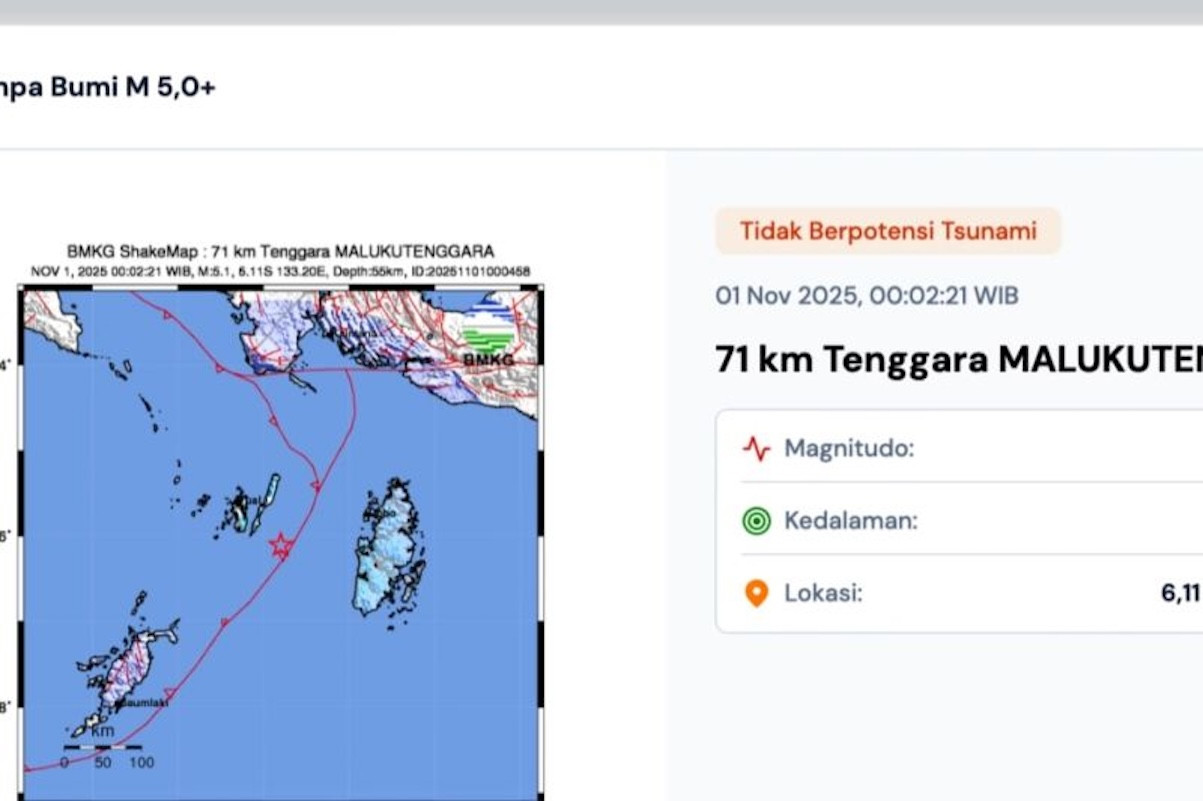Screen dimensions: 1203x801
Task: Click the orange Lokasi map pin icon
Action: pyautogui.click(x=757, y=592)
